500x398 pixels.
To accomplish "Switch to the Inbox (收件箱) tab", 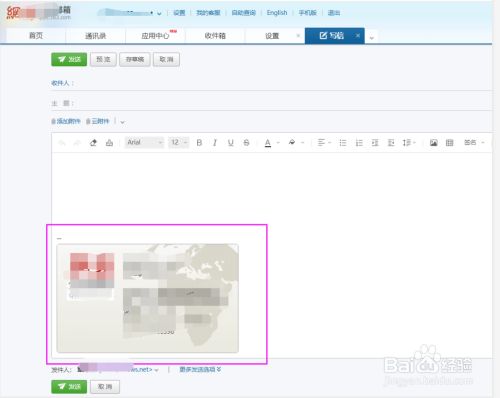I will pos(215,36).
